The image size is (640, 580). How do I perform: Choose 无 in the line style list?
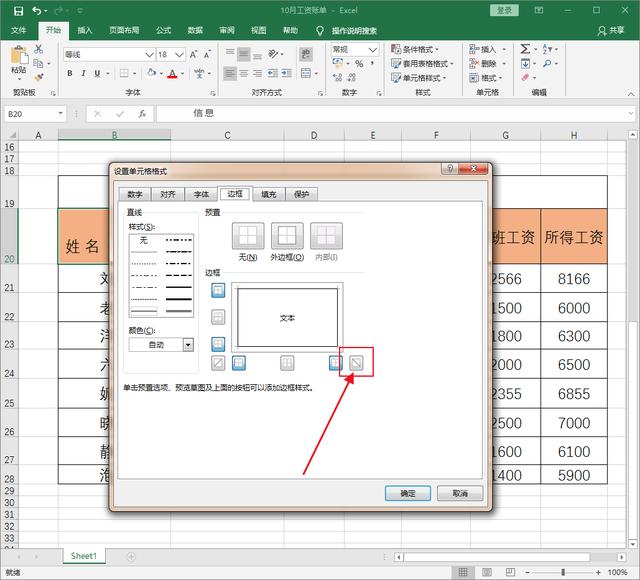(143, 240)
